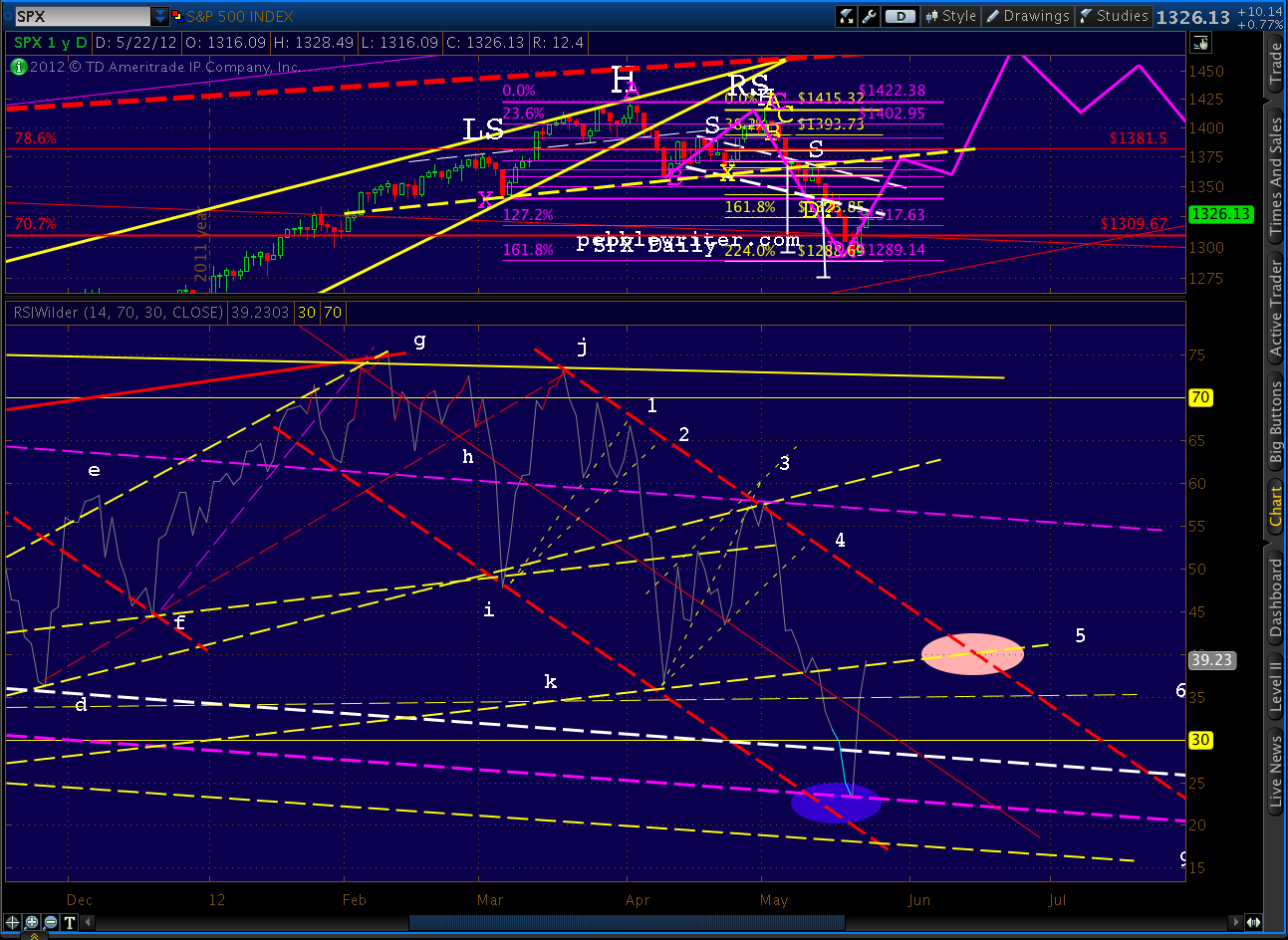Open the Style menu
Screen dimensions: 1288x940
click(950, 16)
